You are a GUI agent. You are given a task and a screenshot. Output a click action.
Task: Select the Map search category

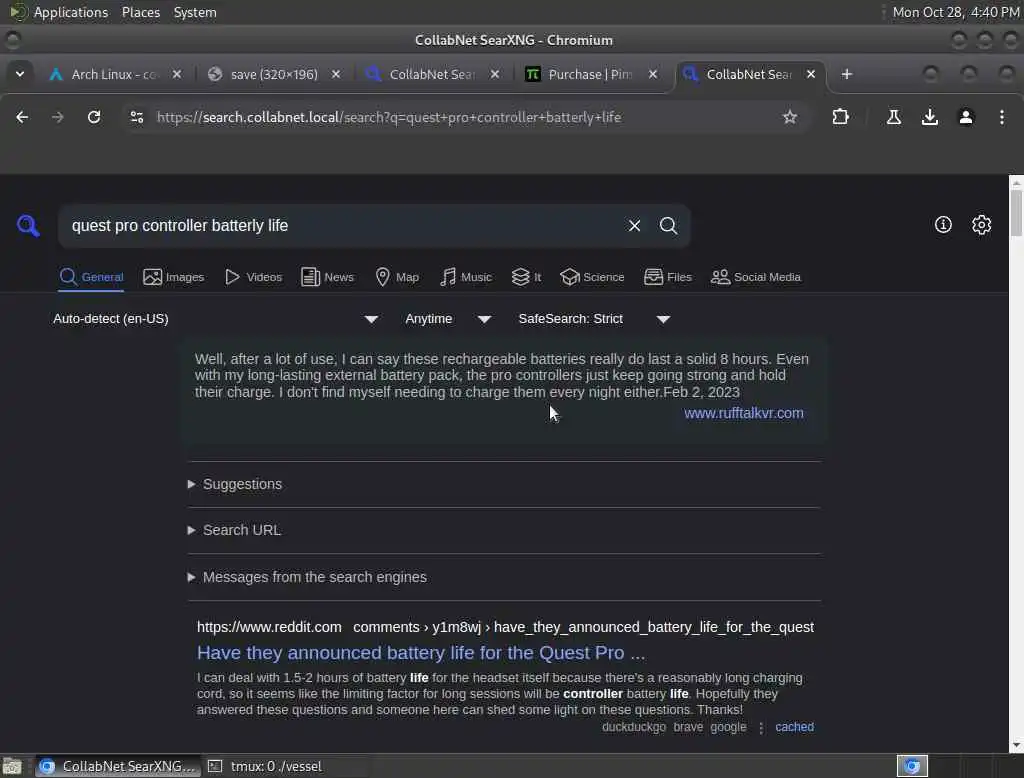pos(397,277)
